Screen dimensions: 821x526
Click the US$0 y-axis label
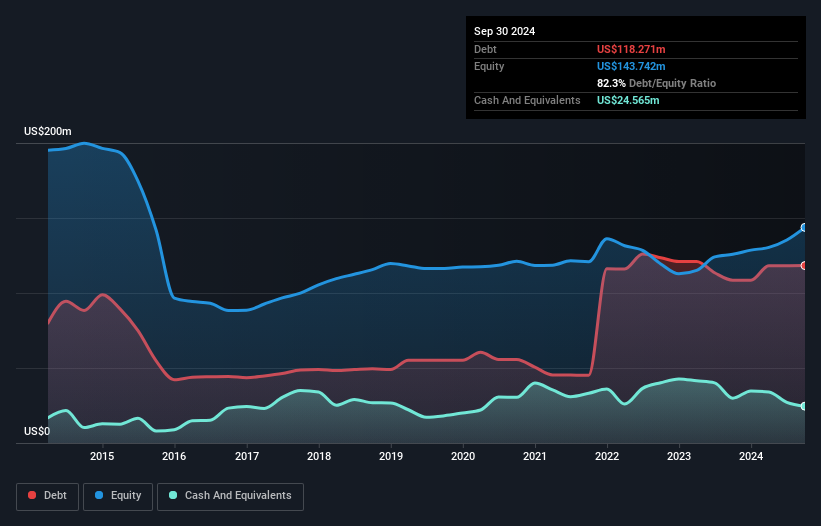(37, 431)
